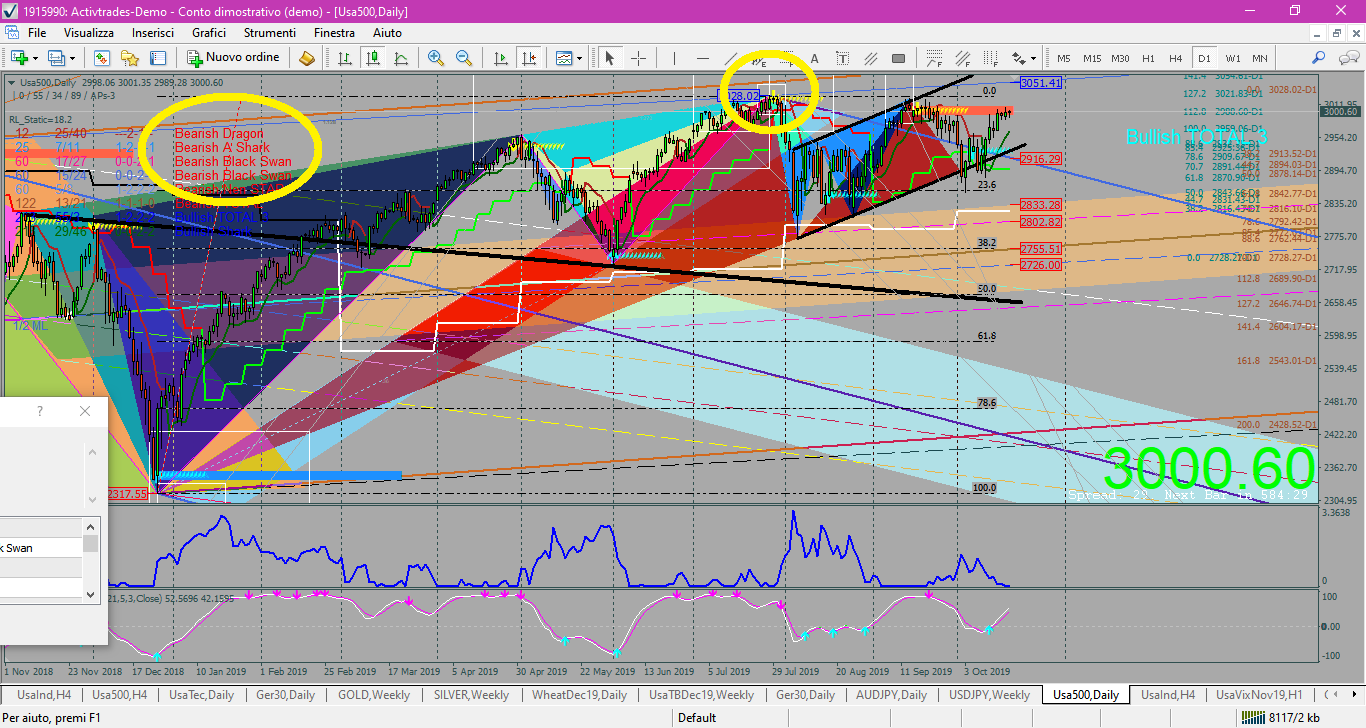Expand the arrows objects dropdown arrow

click(1033, 58)
